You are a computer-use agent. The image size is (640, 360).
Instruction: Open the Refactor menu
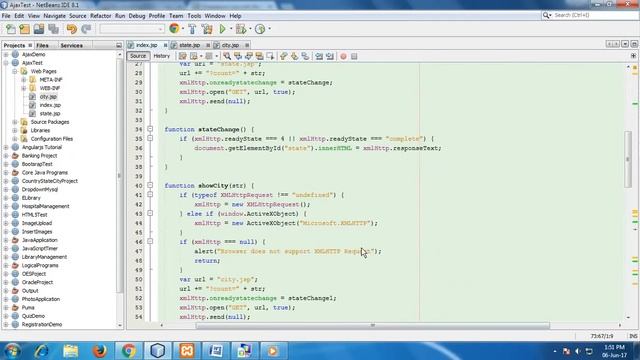[x=100, y=16]
